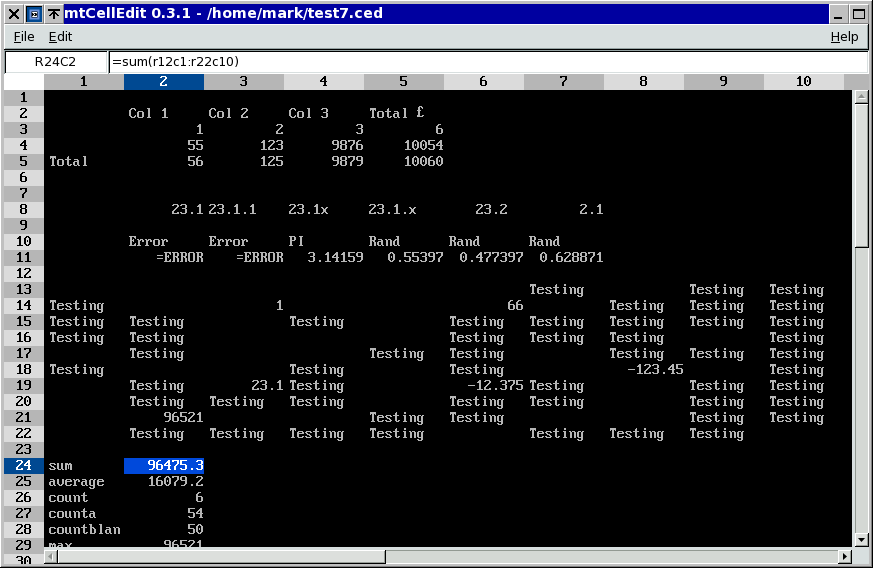This screenshot has height=568, width=873.
Task: Click the vertical scrollbar down arrow
Action: point(861,540)
